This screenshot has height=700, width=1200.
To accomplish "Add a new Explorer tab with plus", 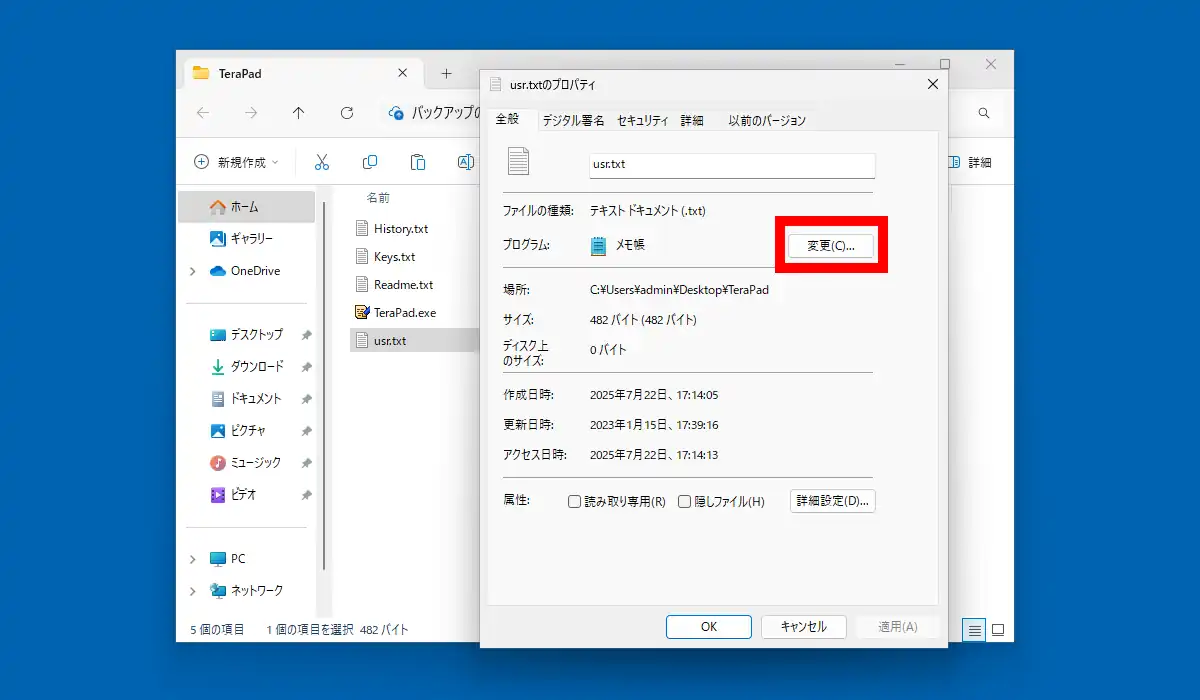I will [446, 73].
